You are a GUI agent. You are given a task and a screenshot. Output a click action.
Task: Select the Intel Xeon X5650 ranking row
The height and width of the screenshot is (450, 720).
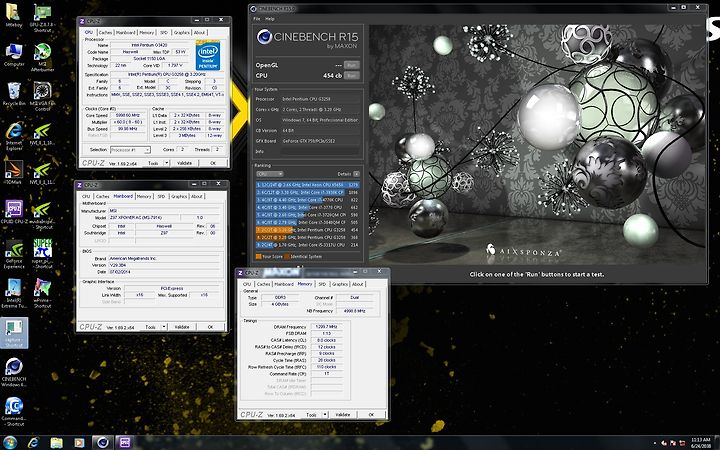click(x=308, y=185)
